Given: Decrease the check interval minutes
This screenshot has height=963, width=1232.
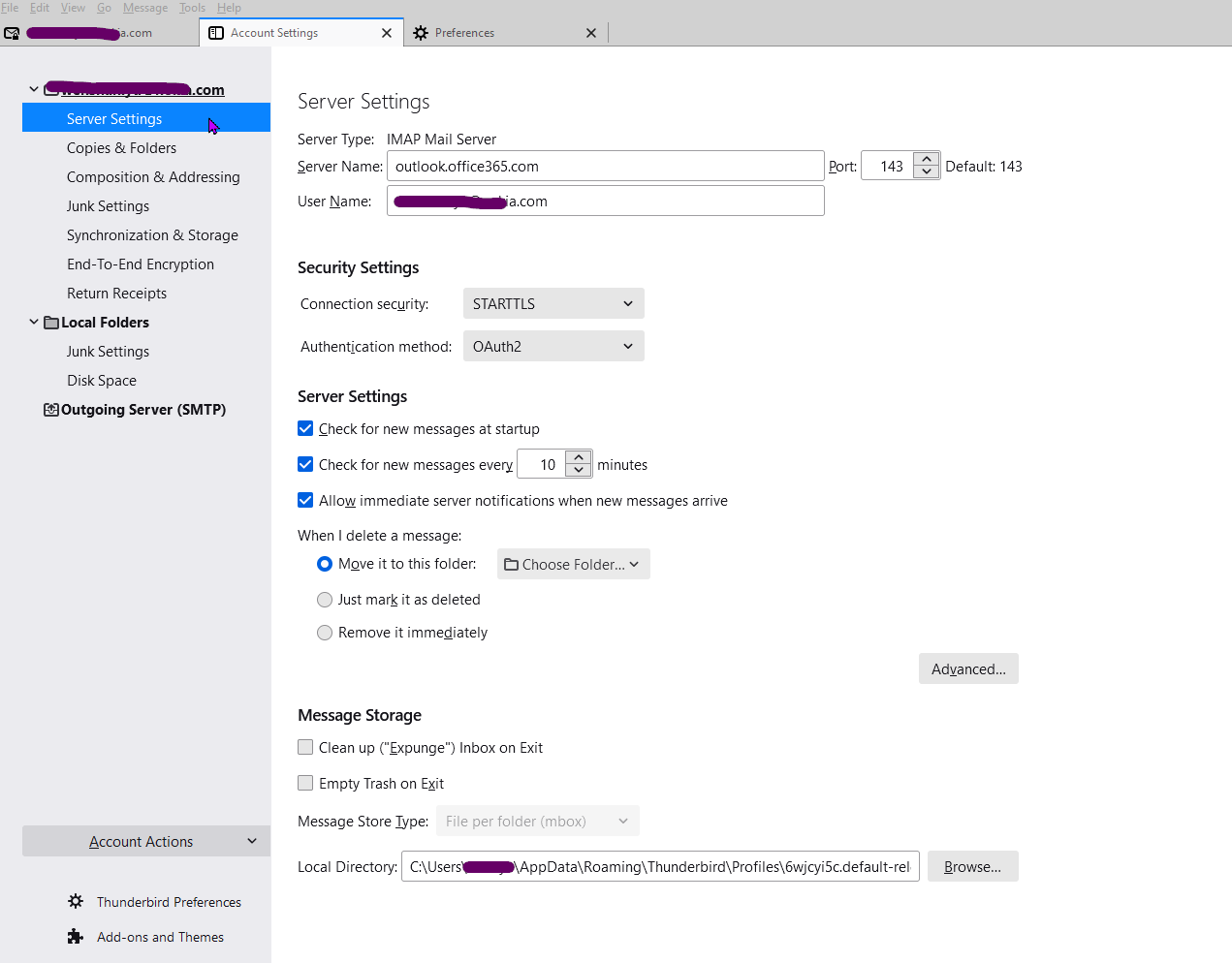Looking at the screenshot, I should (579, 471).
